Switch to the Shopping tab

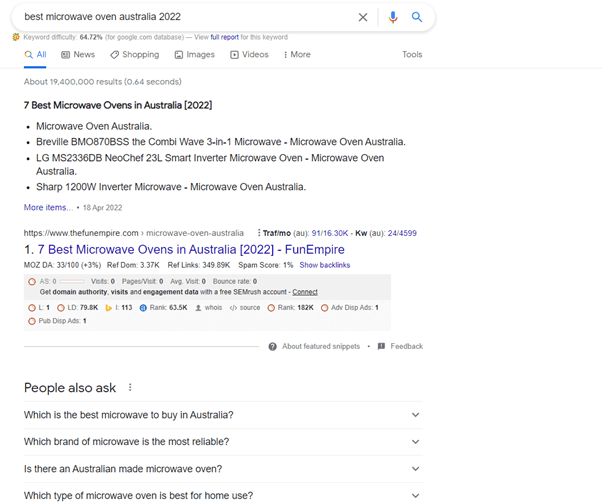click(134, 55)
